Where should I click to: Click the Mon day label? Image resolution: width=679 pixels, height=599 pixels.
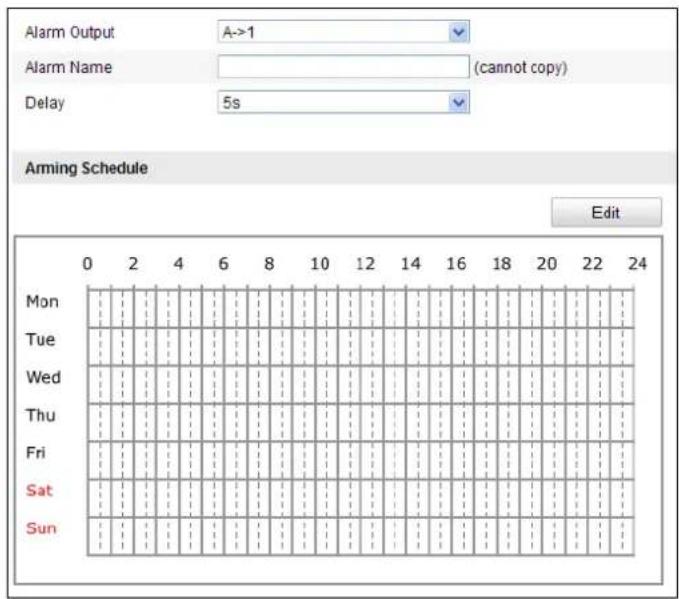(x=42, y=301)
